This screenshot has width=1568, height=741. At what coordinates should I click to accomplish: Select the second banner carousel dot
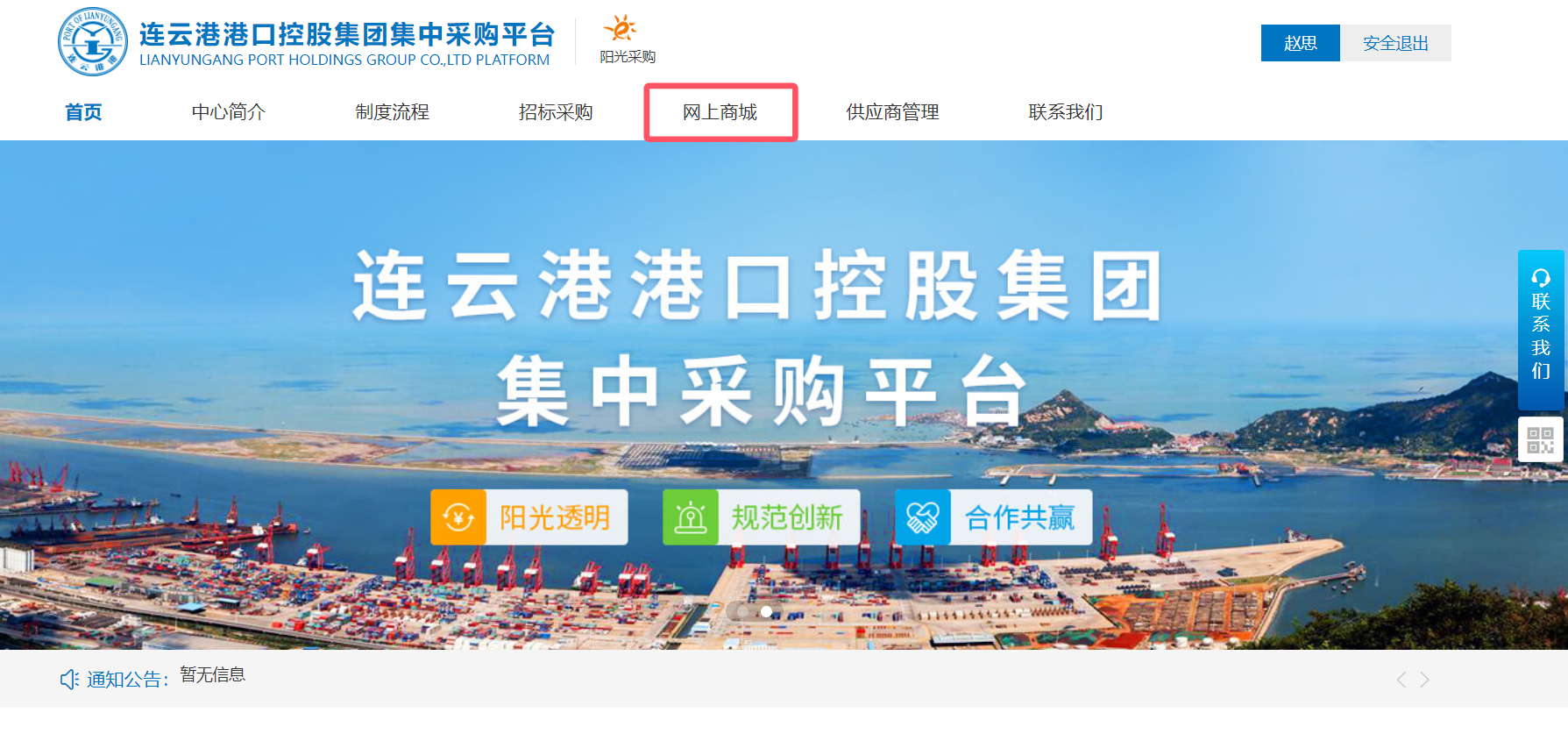tap(766, 612)
